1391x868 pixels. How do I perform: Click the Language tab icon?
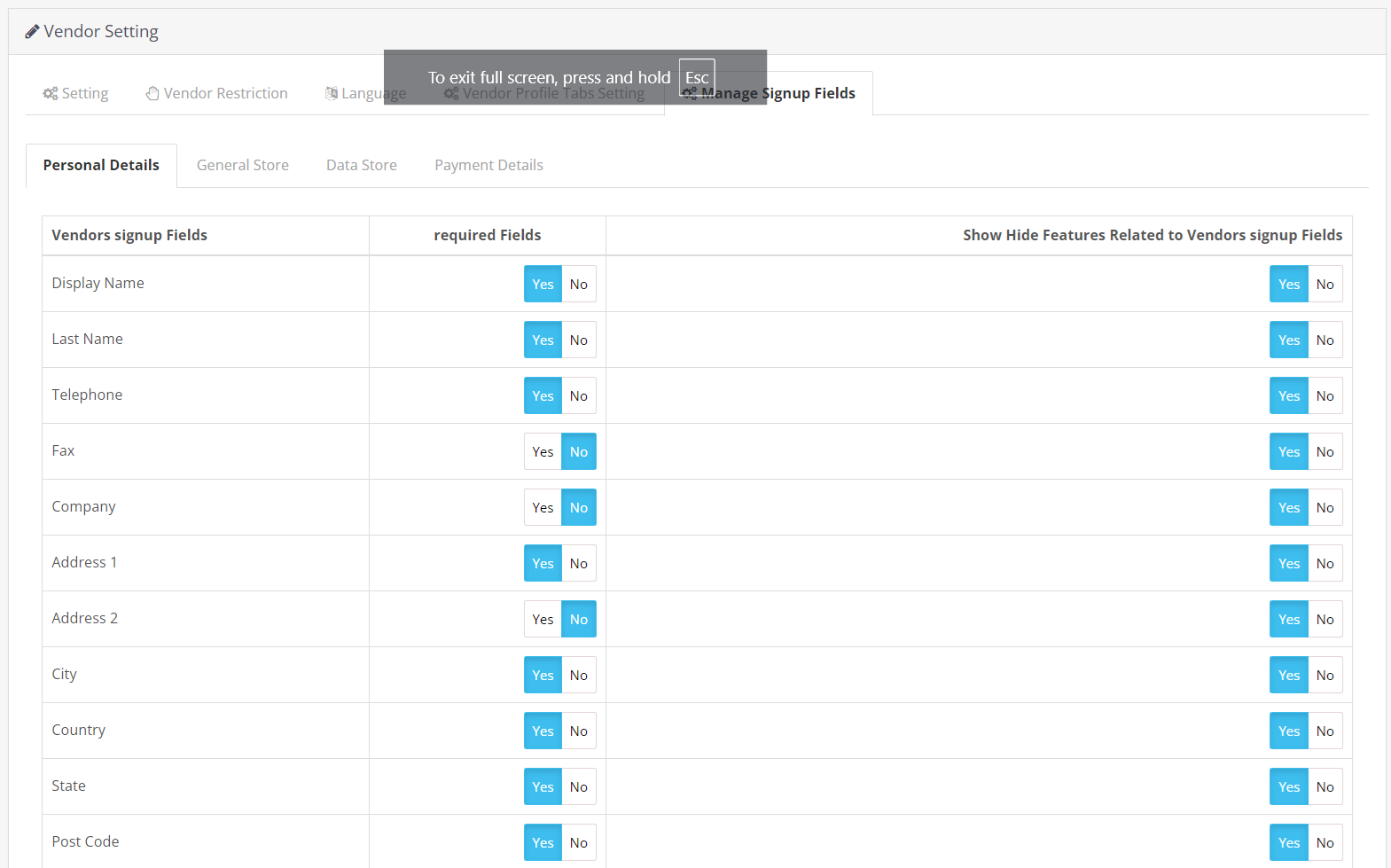coord(332,94)
